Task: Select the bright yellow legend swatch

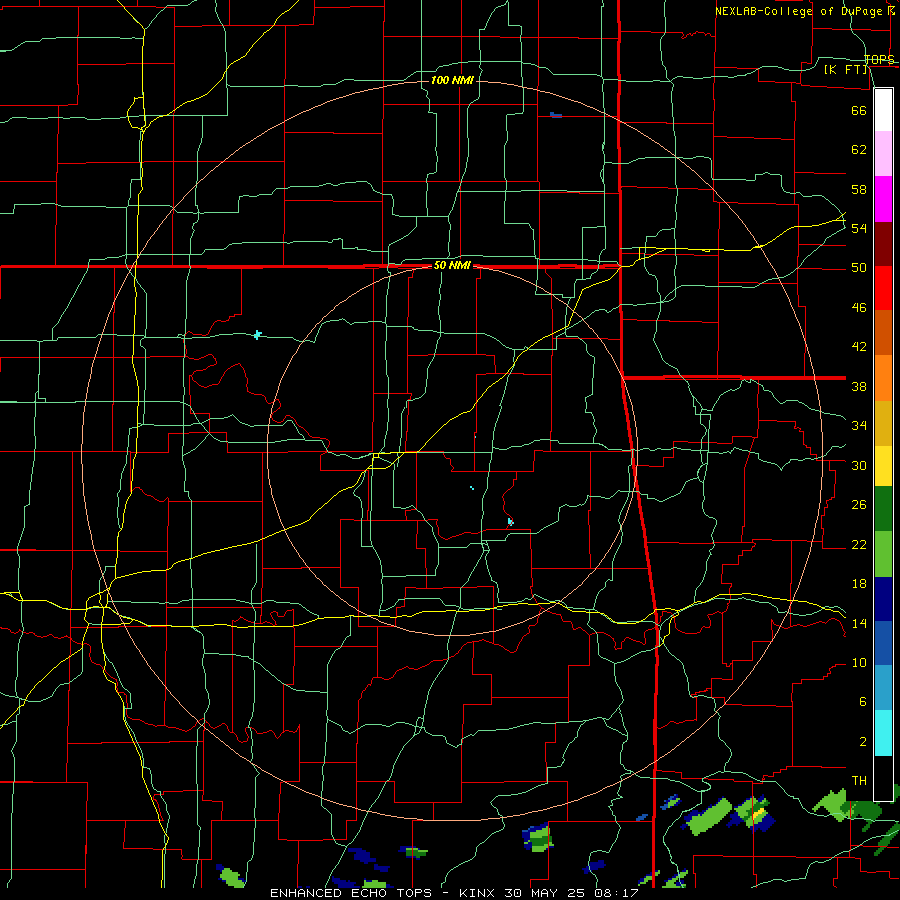Action: [883, 466]
